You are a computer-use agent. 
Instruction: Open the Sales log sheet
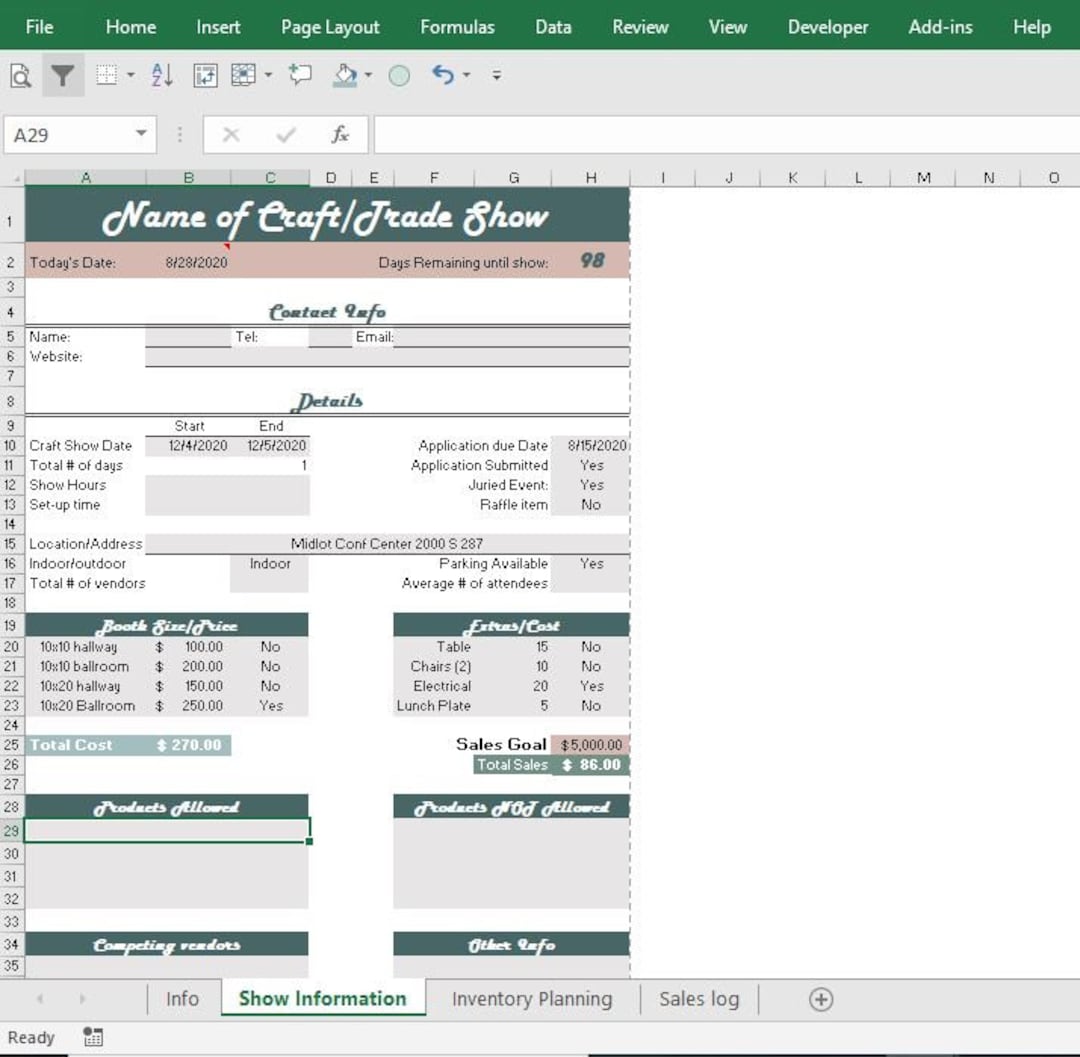[x=698, y=999]
